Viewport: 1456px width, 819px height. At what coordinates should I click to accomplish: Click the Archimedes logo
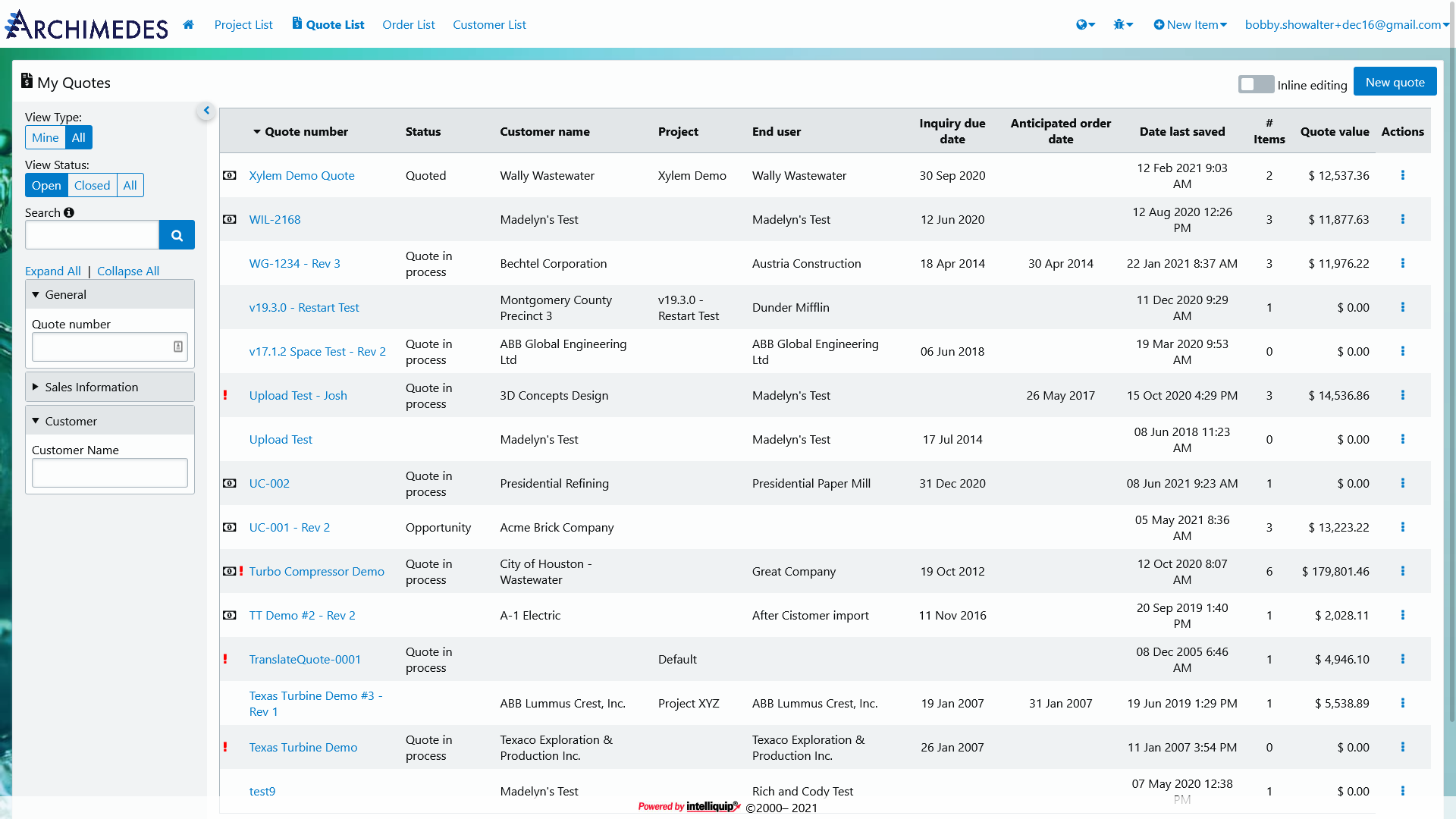pyautogui.click(x=86, y=24)
